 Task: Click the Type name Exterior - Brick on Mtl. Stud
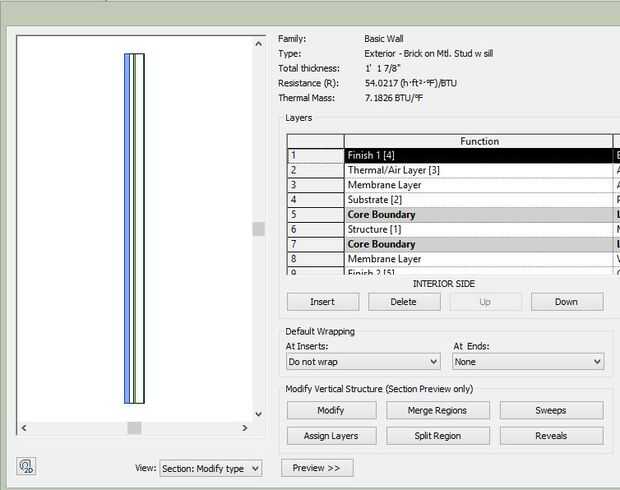click(x=429, y=53)
